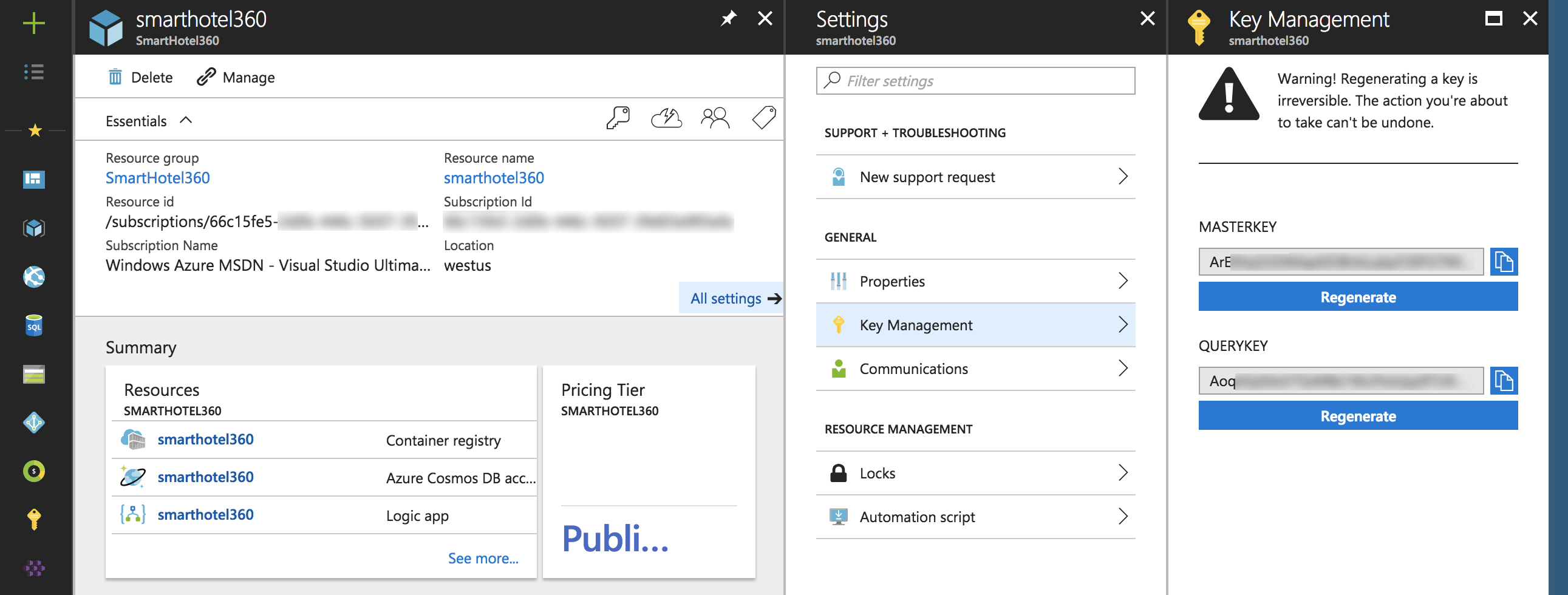1568x595 pixels.
Task: Maximize the Key Management blade
Action: point(1493,18)
